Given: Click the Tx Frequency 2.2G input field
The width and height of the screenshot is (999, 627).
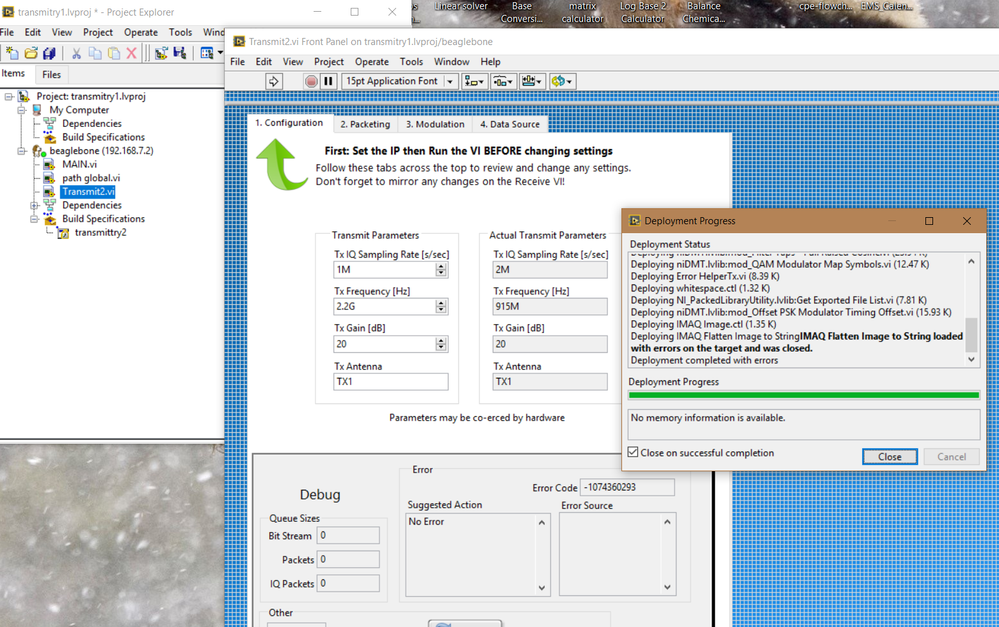Looking at the screenshot, I should pyautogui.click(x=384, y=306).
